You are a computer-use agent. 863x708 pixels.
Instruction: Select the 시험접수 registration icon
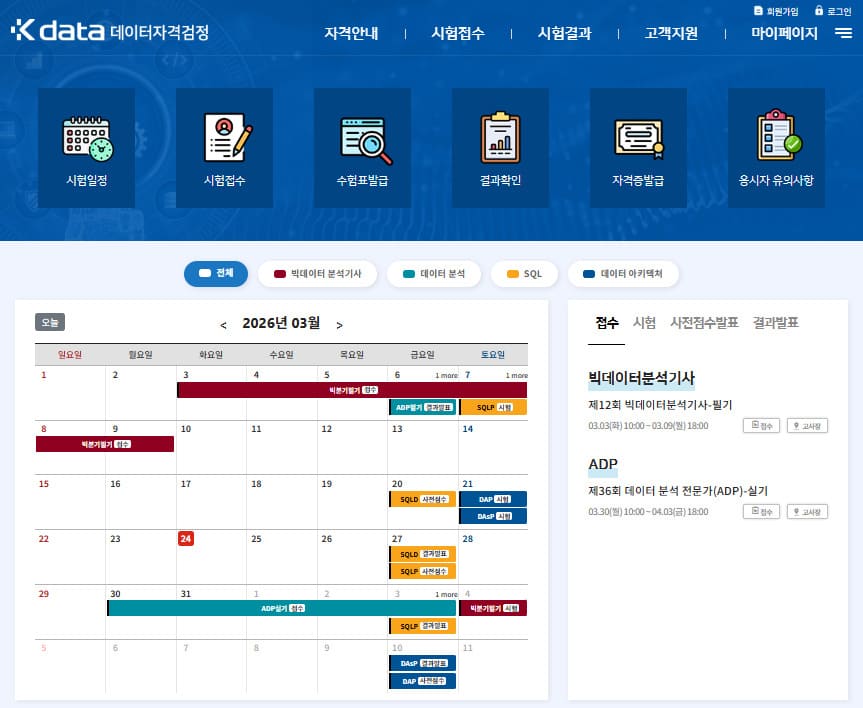pos(224,135)
